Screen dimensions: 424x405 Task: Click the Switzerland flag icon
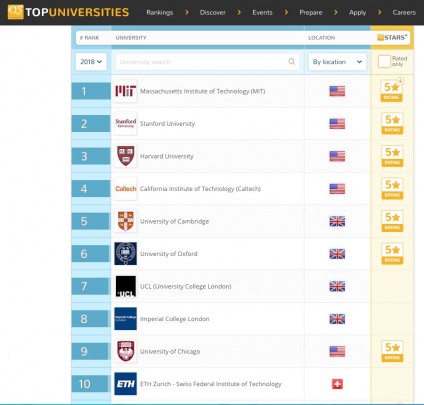pos(337,384)
